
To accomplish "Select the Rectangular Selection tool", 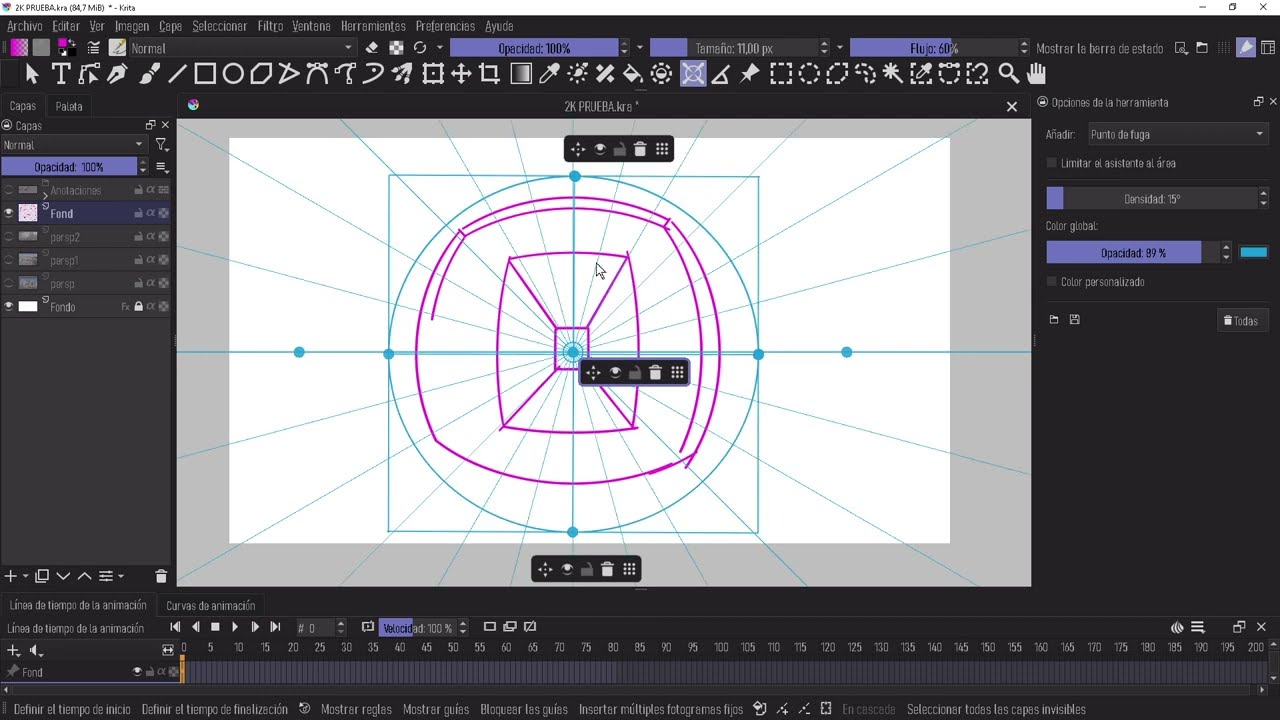I will click(781, 73).
